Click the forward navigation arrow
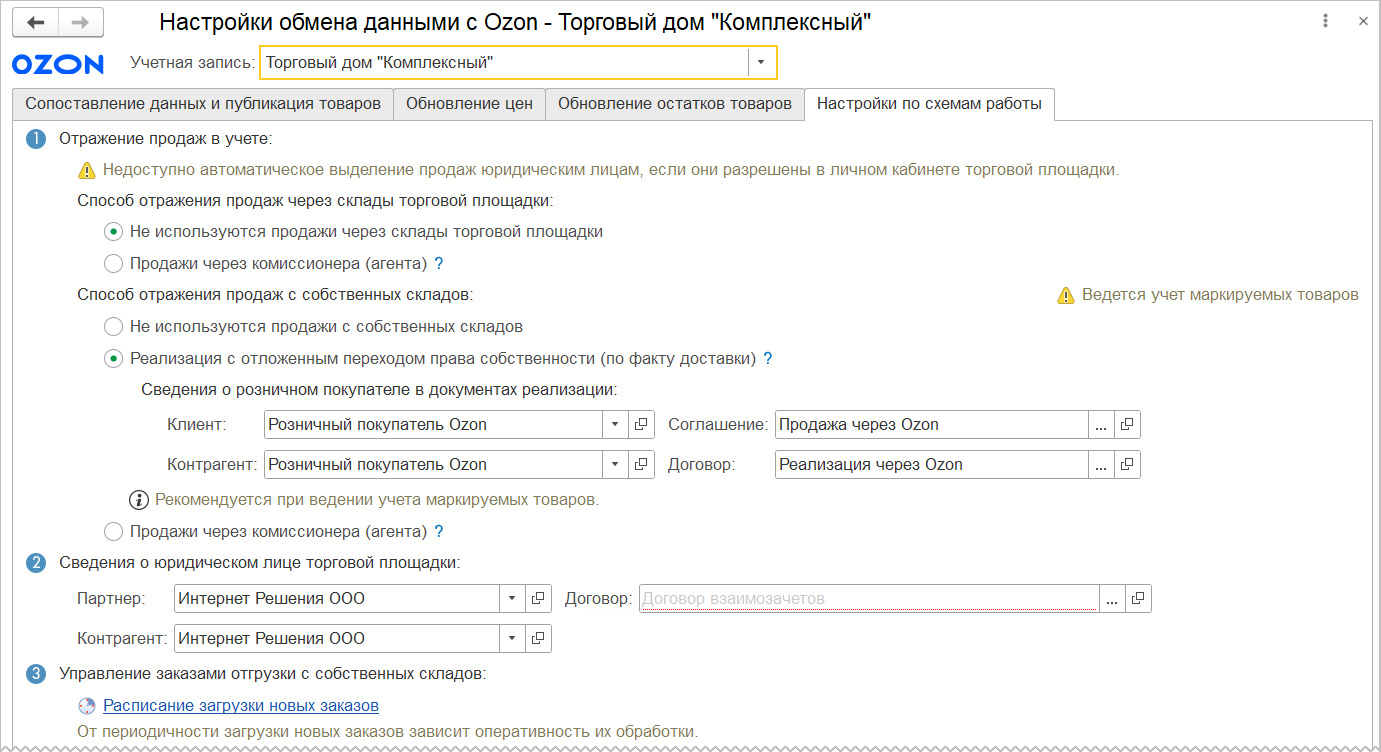 point(81,22)
